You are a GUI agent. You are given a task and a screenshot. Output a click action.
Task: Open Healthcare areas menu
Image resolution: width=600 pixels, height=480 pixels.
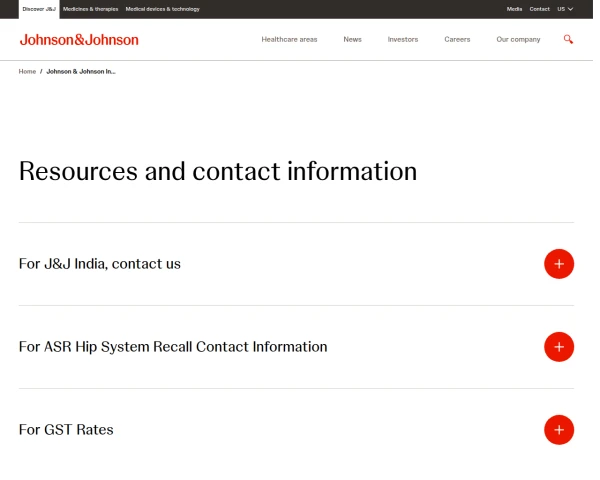pyautogui.click(x=289, y=40)
